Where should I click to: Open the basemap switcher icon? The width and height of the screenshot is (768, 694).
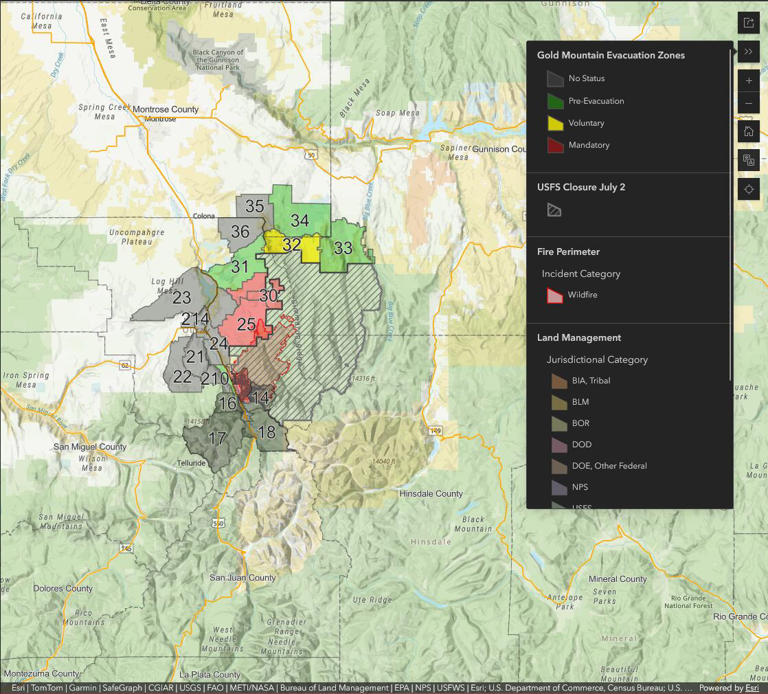pyautogui.click(x=748, y=160)
